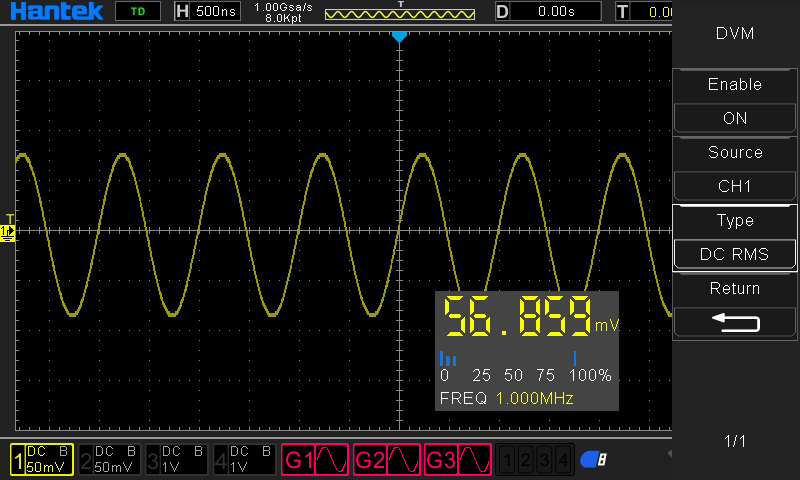Select the G2 waveform generator icon
800x480 pixels.
(x=387, y=460)
